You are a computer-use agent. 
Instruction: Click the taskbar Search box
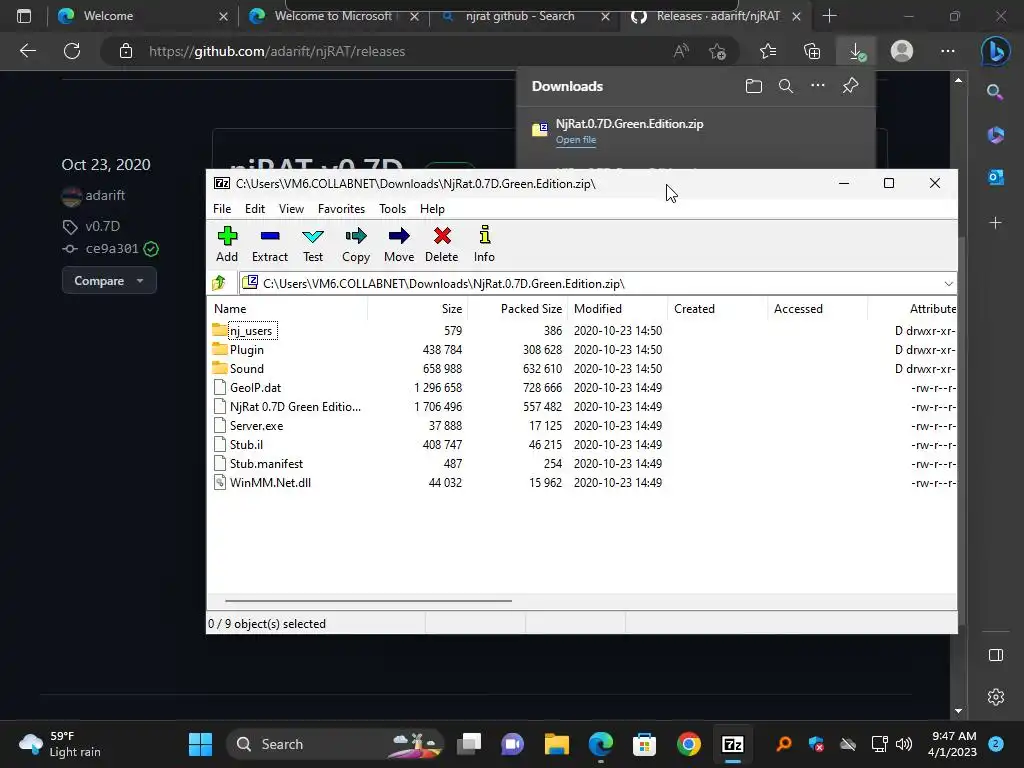334,744
